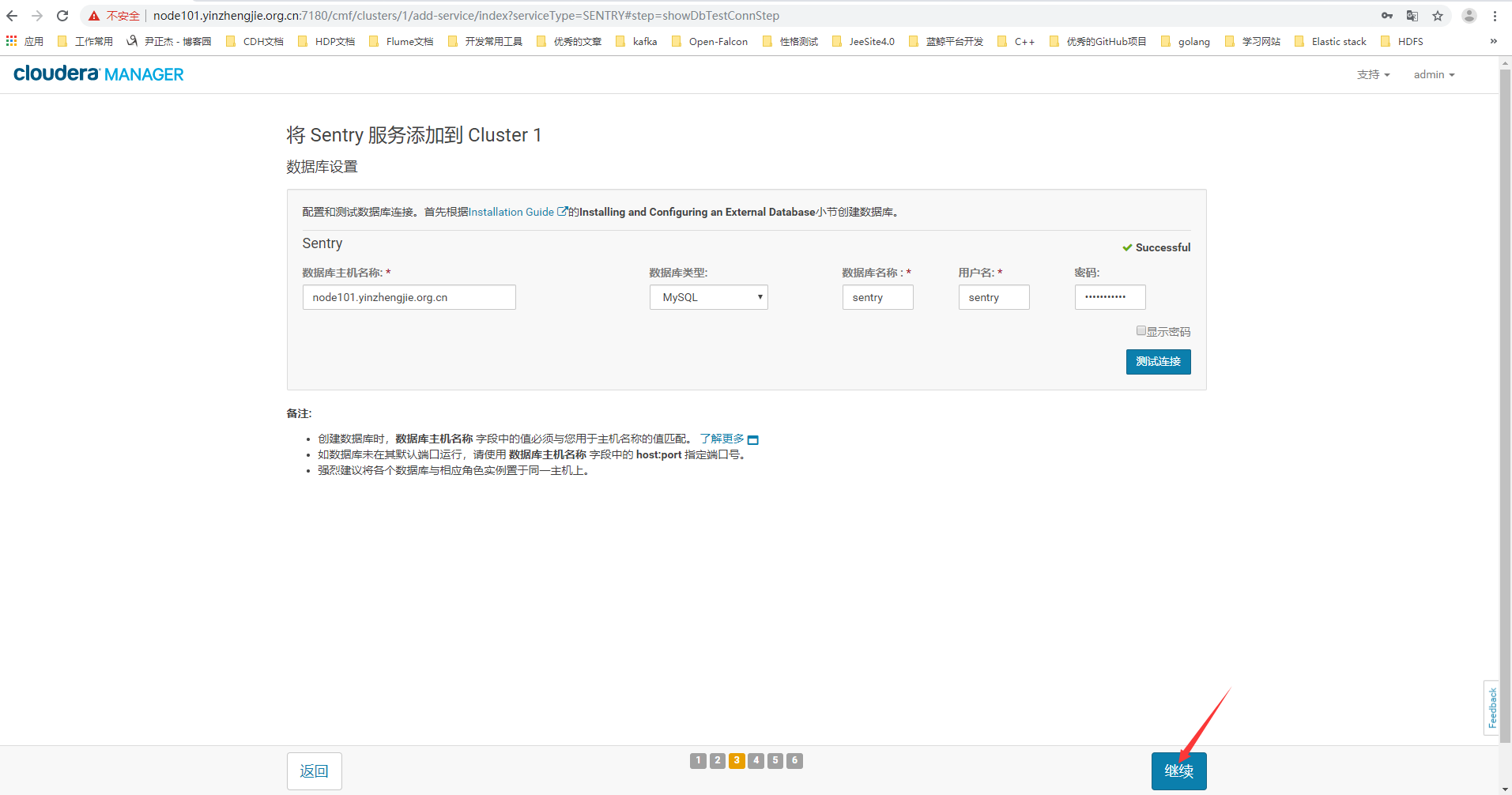Open the saved password key icon
Screen dimensions: 1512x795
point(1387,16)
